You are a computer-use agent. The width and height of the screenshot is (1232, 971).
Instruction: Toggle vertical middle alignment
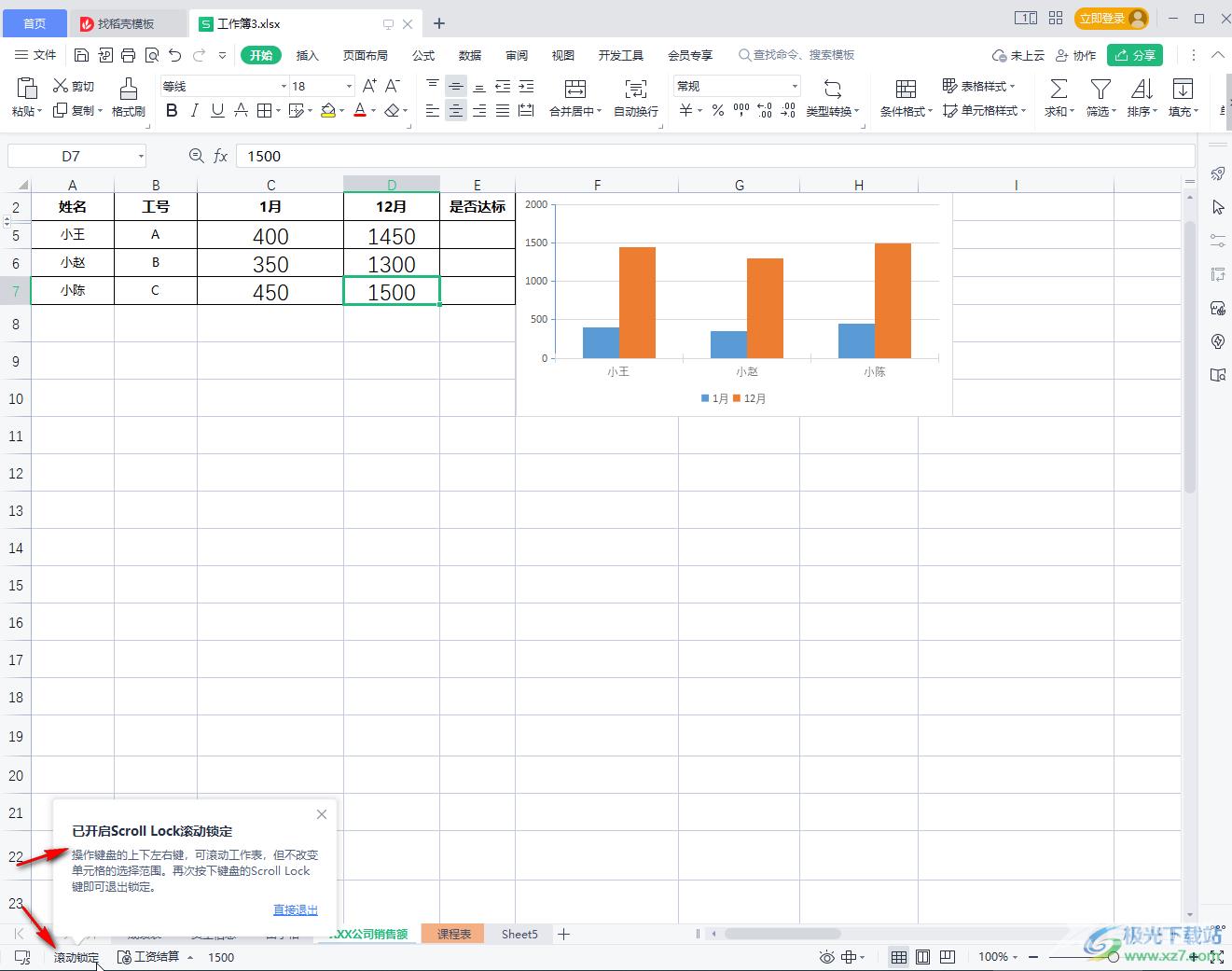pyautogui.click(x=456, y=86)
